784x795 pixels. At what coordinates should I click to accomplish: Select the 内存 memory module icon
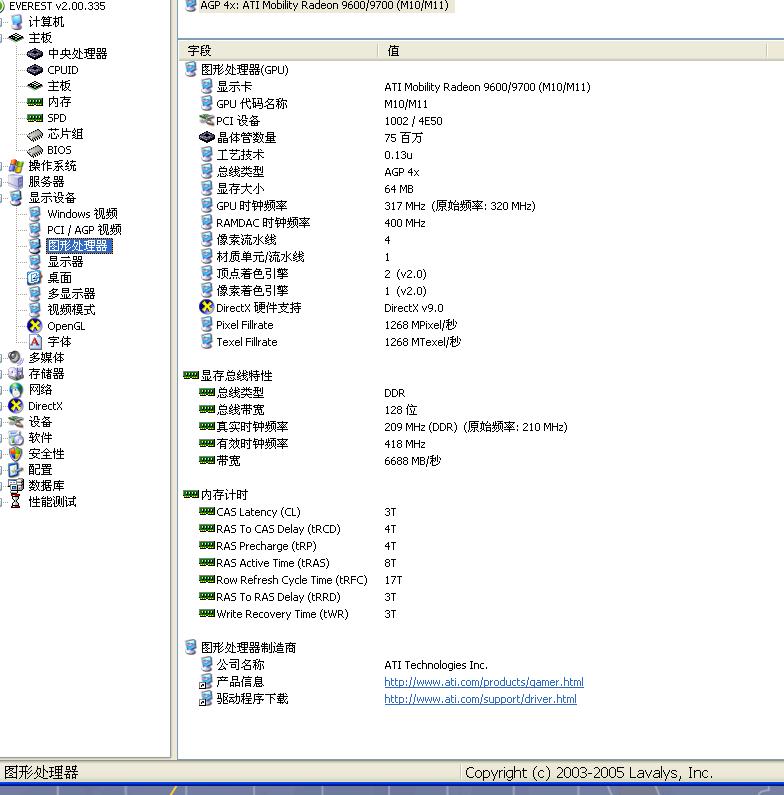(34, 102)
